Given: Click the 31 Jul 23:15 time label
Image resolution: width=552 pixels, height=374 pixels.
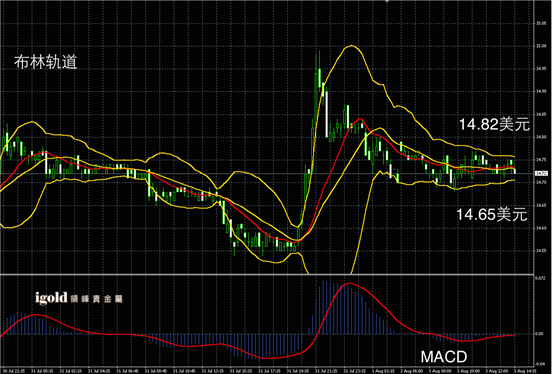Looking at the screenshot, I should [355, 371].
